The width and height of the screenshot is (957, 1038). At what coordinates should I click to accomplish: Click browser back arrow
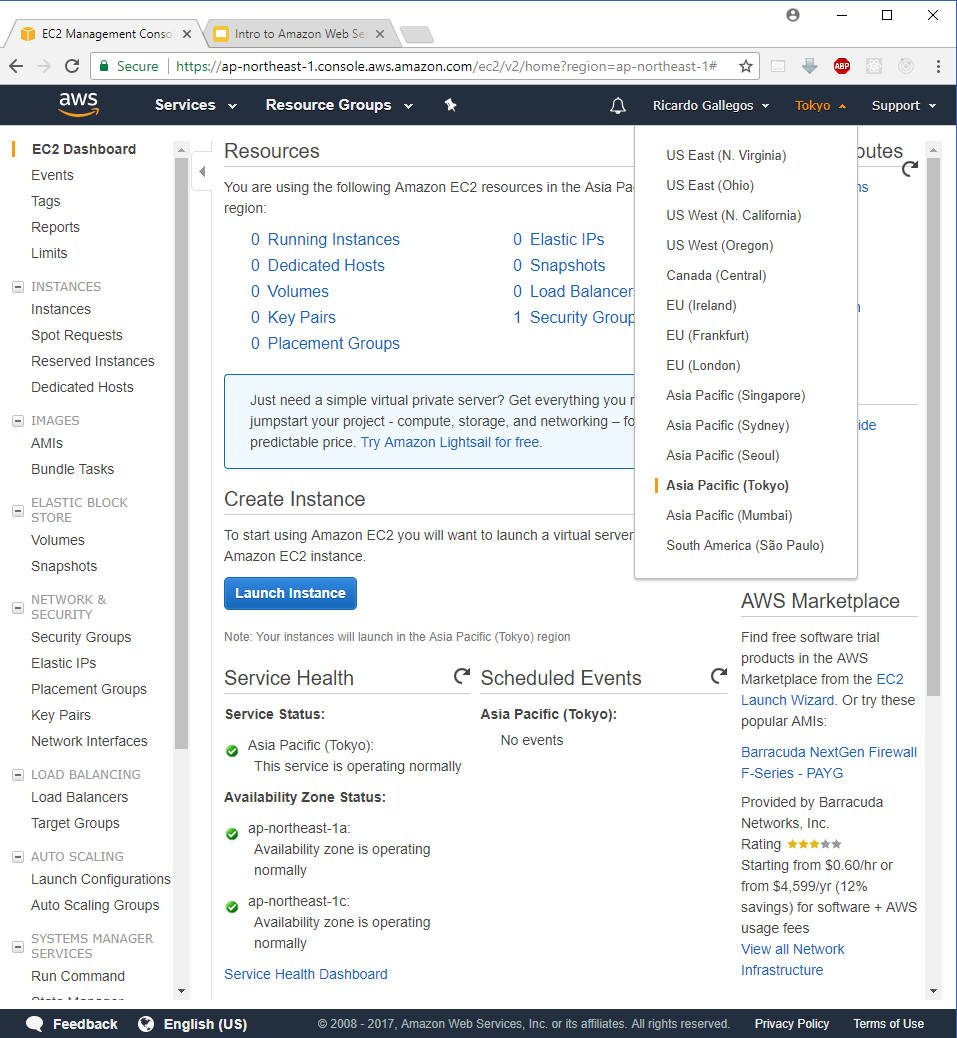point(17,66)
